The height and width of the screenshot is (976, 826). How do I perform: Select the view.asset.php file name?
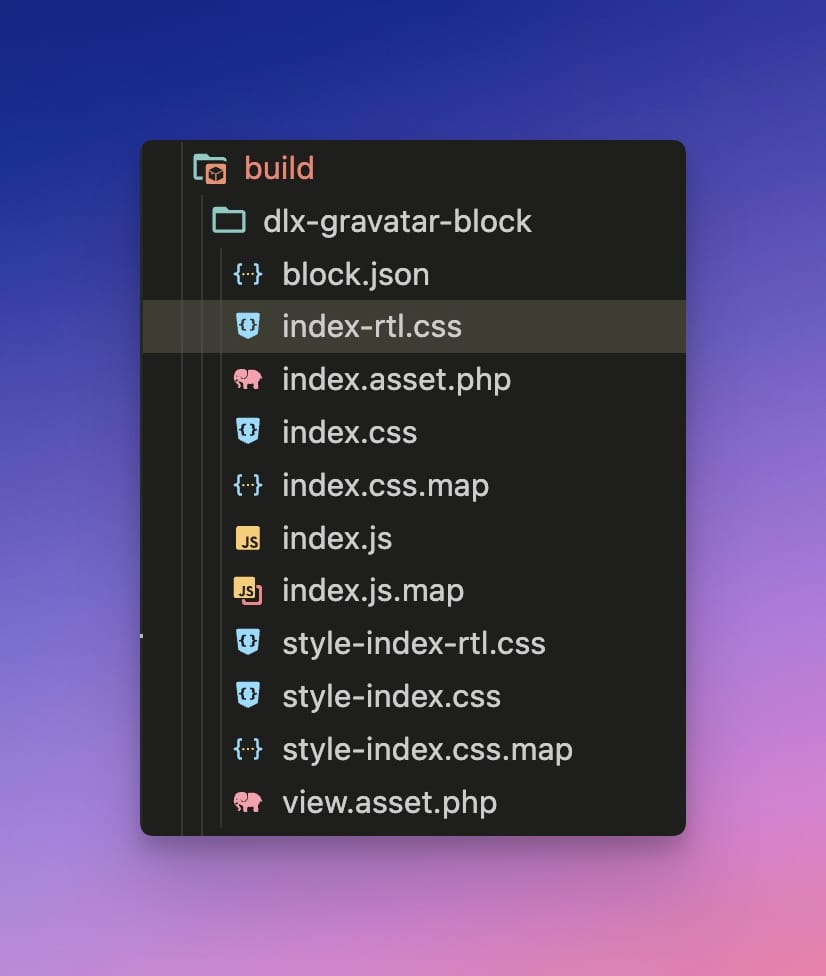[389, 802]
